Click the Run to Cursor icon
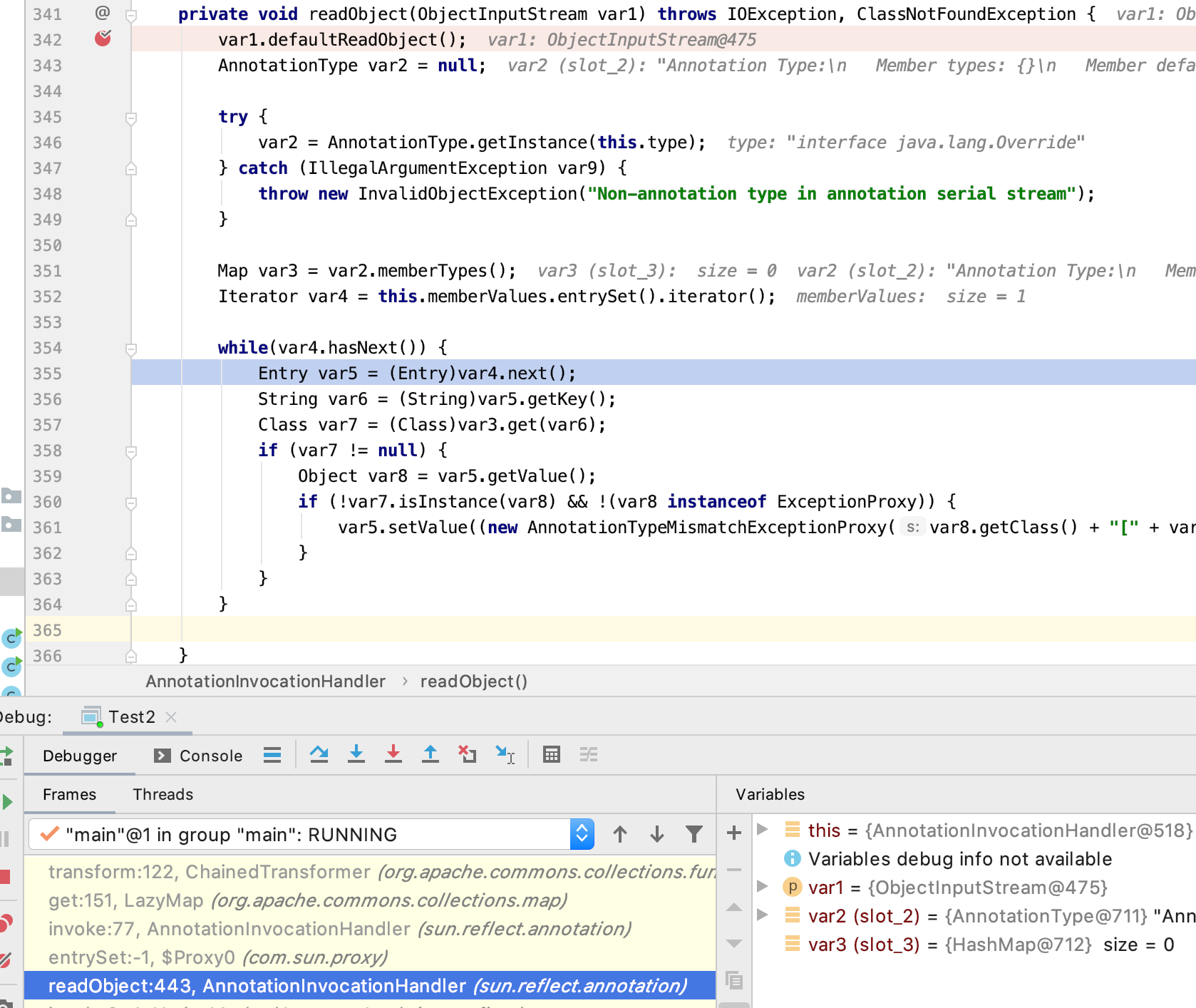 [x=505, y=754]
